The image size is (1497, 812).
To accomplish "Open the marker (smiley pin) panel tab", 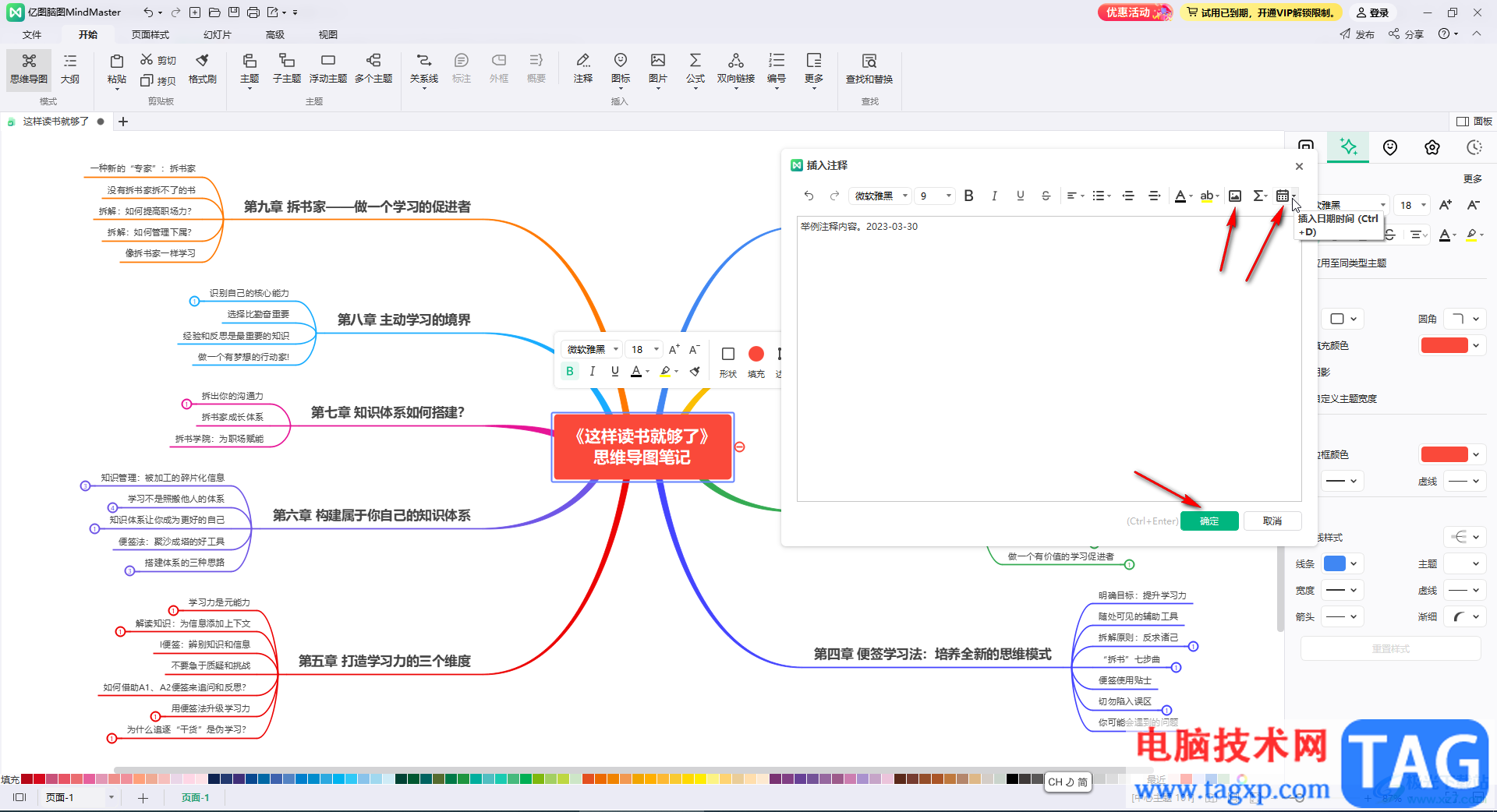I will tap(1390, 147).
